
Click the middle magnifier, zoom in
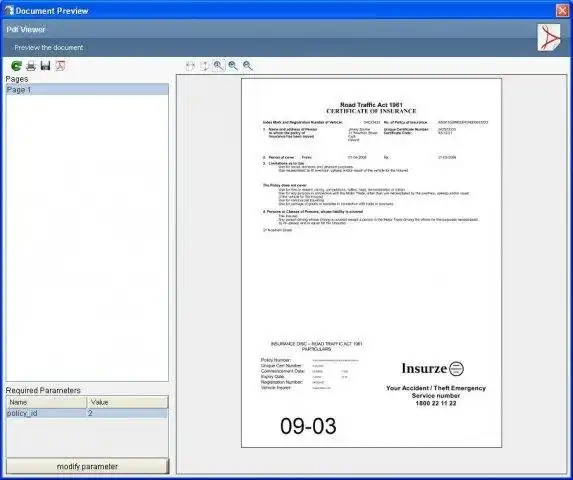(x=233, y=66)
